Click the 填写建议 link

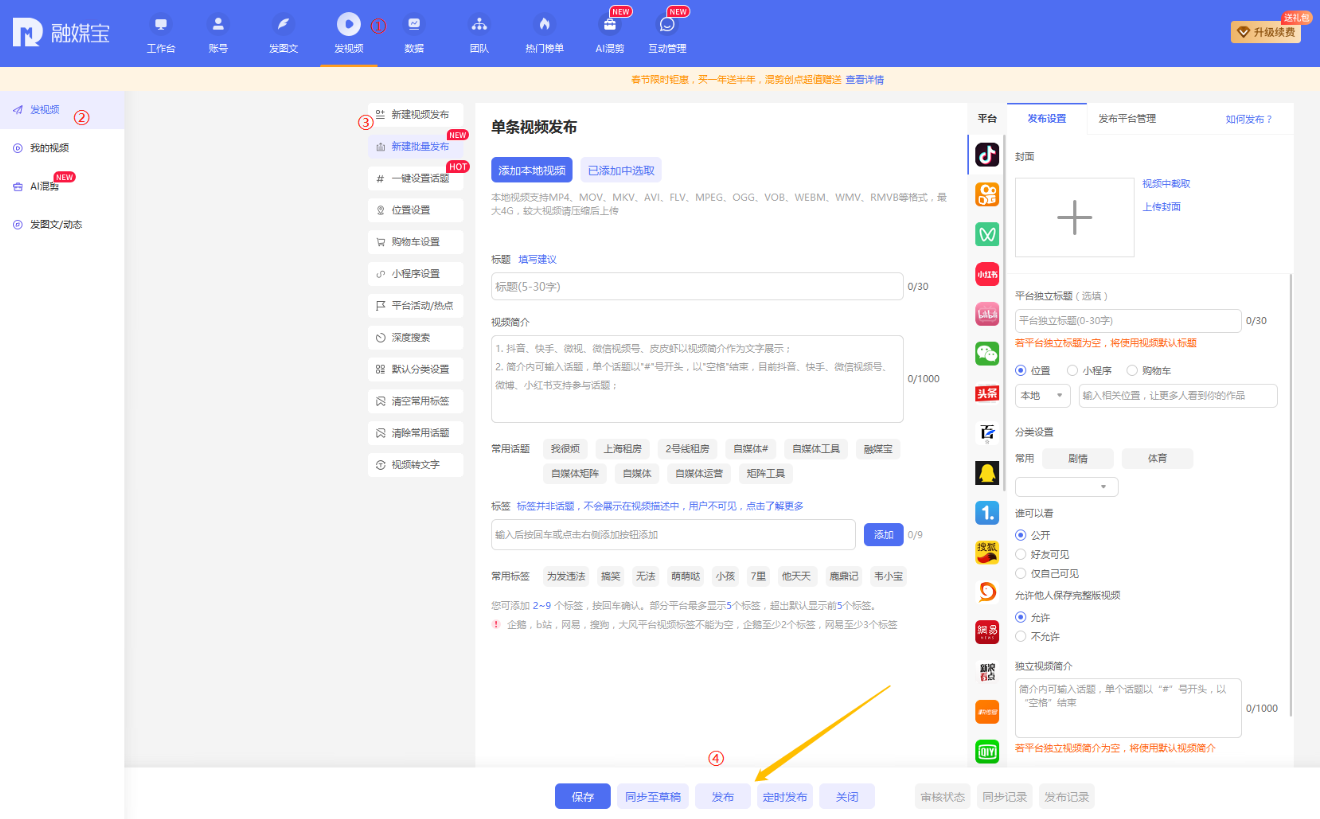tap(537, 260)
